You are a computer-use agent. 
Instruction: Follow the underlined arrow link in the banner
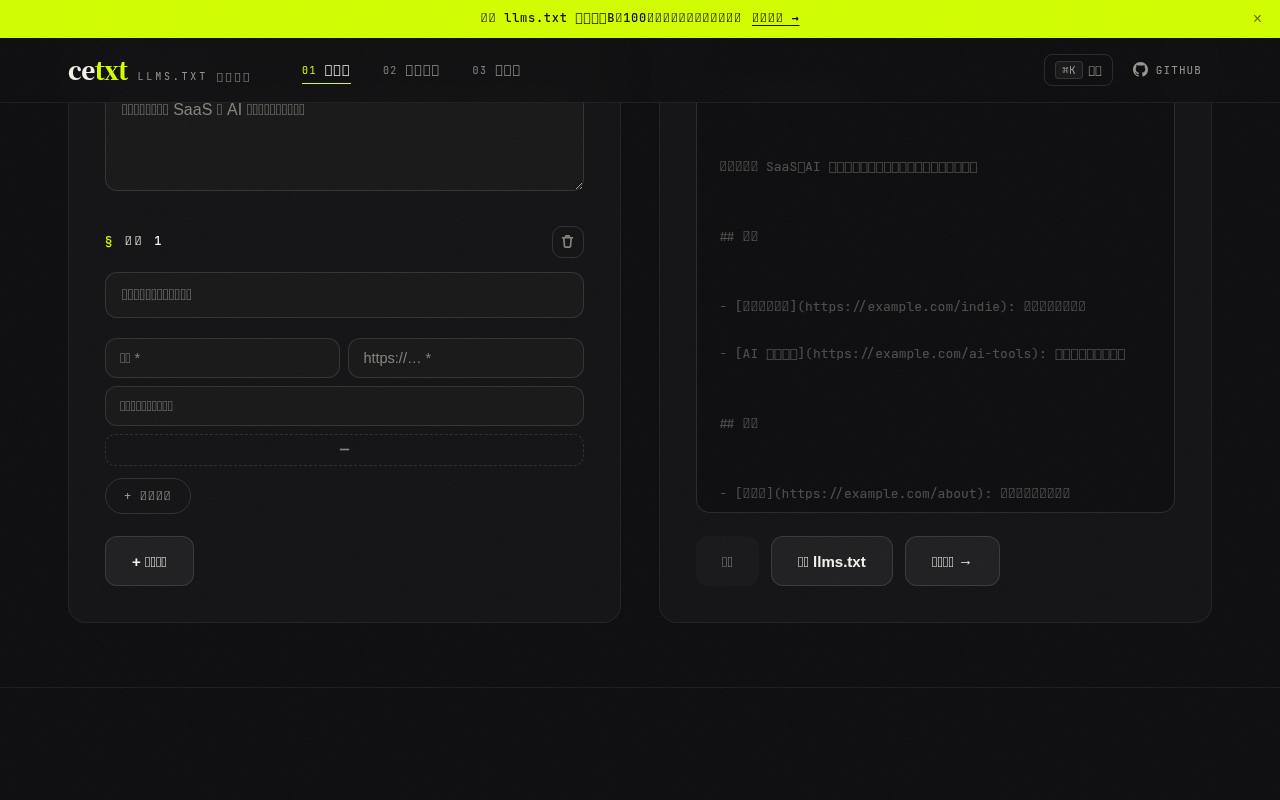pyautogui.click(x=775, y=18)
